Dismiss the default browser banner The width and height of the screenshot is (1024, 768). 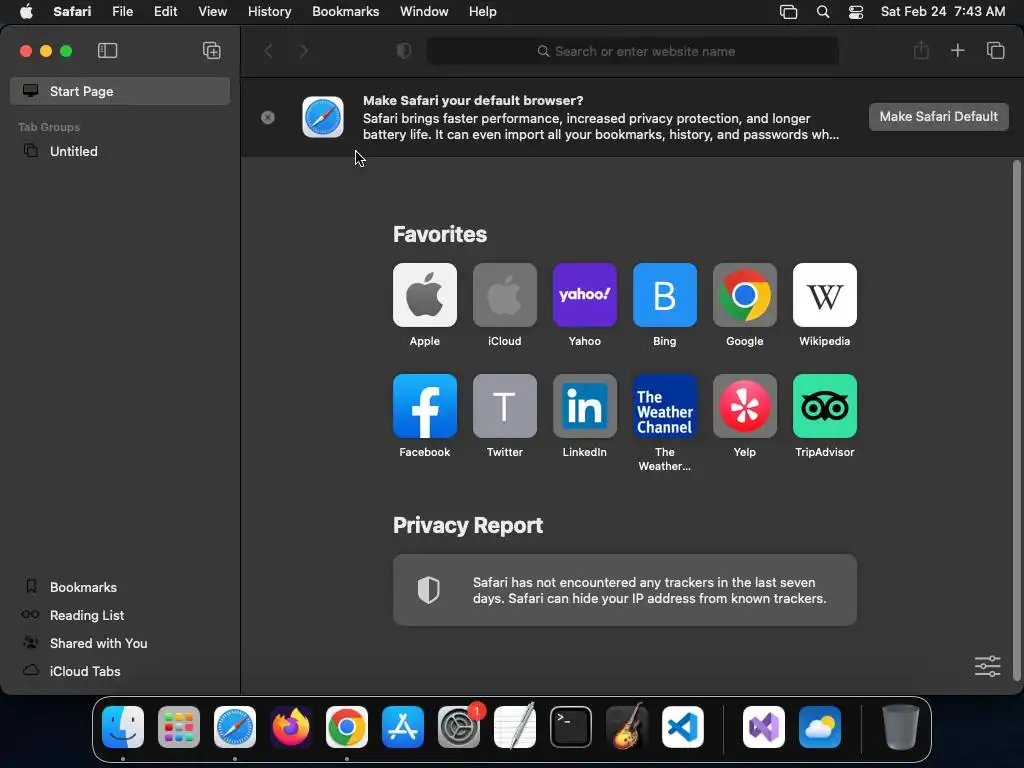(x=268, y=118)
